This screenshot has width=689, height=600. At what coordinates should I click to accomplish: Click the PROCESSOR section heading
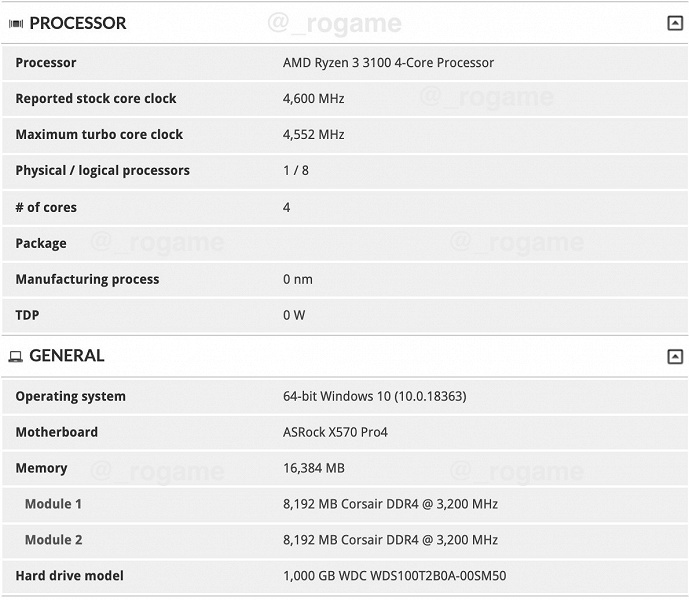tap(78, 23)
